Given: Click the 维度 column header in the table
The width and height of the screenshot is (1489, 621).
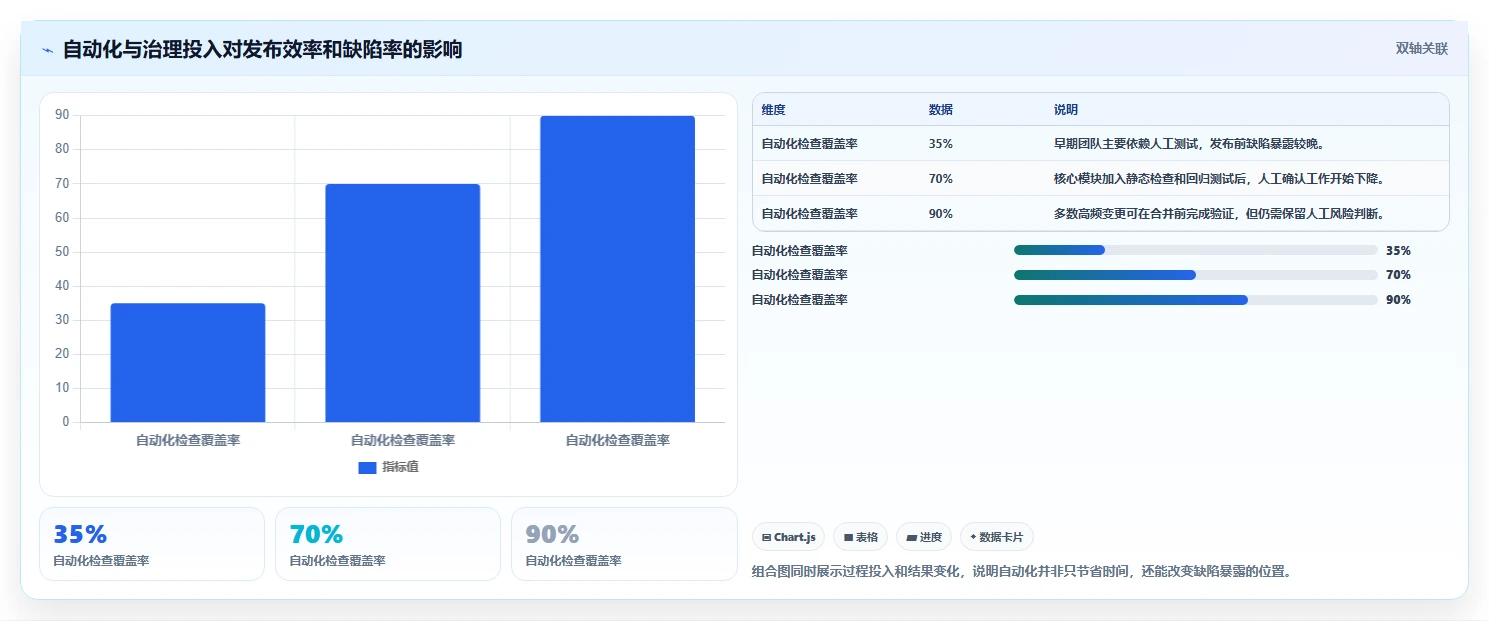Looking at the screenshot, I should 773,110.
